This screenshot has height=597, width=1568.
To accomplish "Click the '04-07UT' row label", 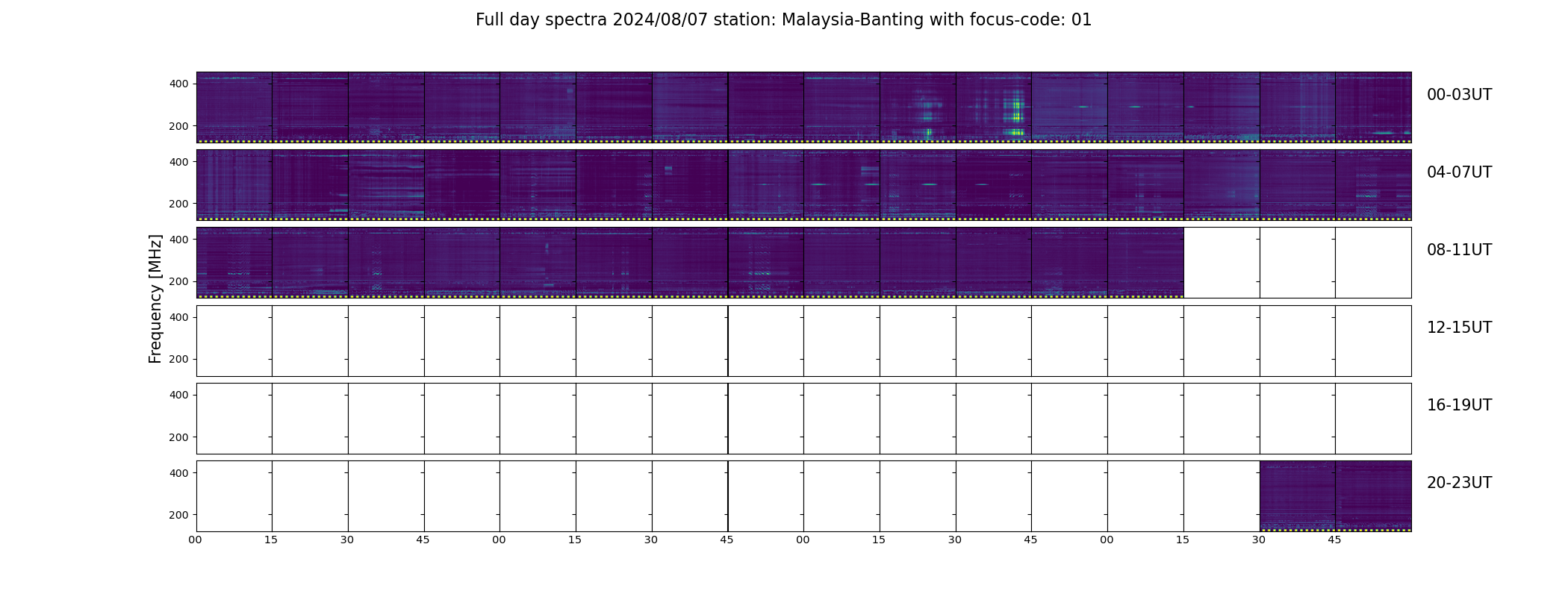I will pyautogui.click(x=1459, y=172).
